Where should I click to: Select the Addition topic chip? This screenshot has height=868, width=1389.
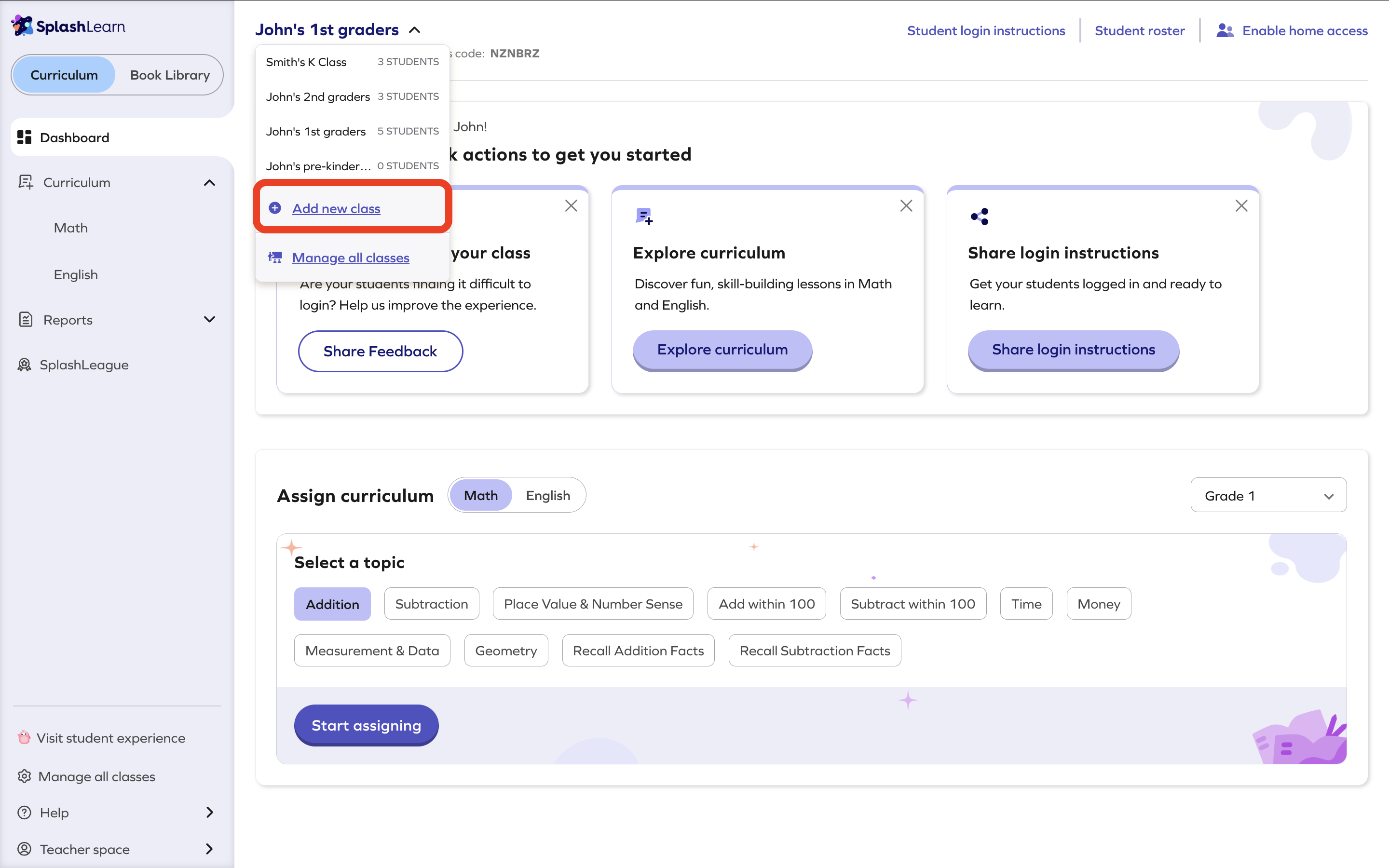[332, 604]
